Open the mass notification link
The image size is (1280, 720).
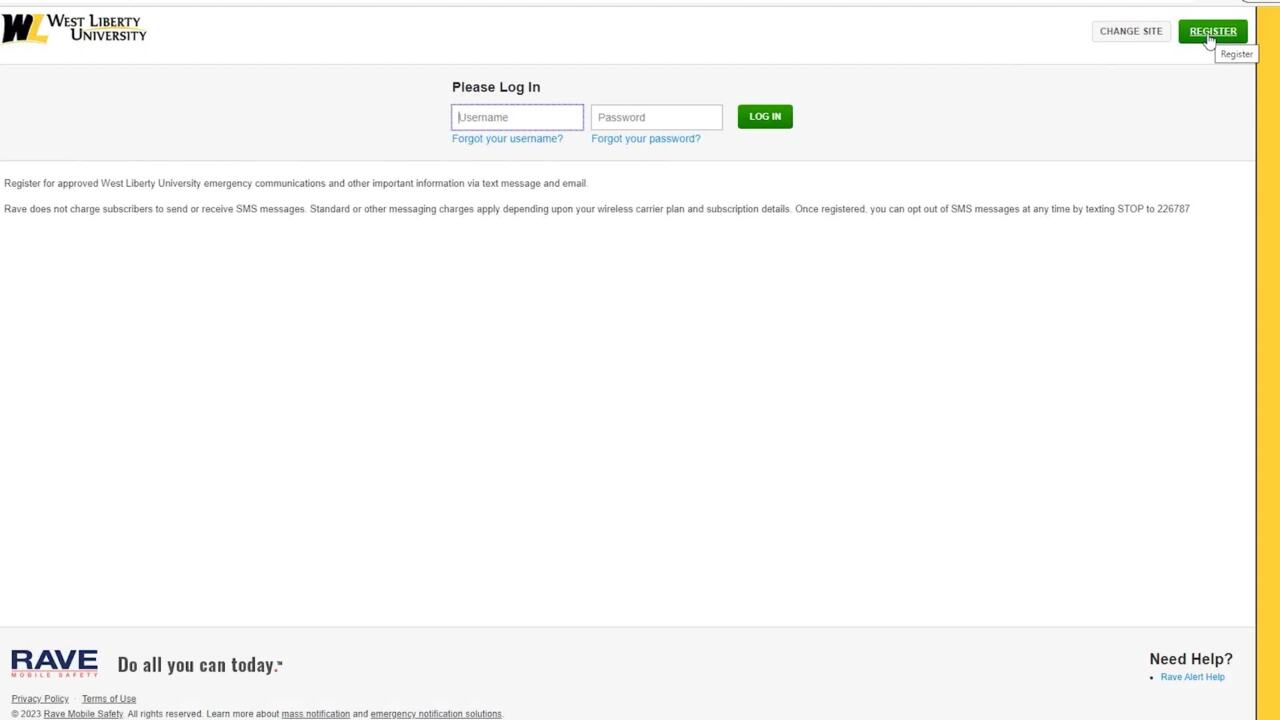[315, 714]
